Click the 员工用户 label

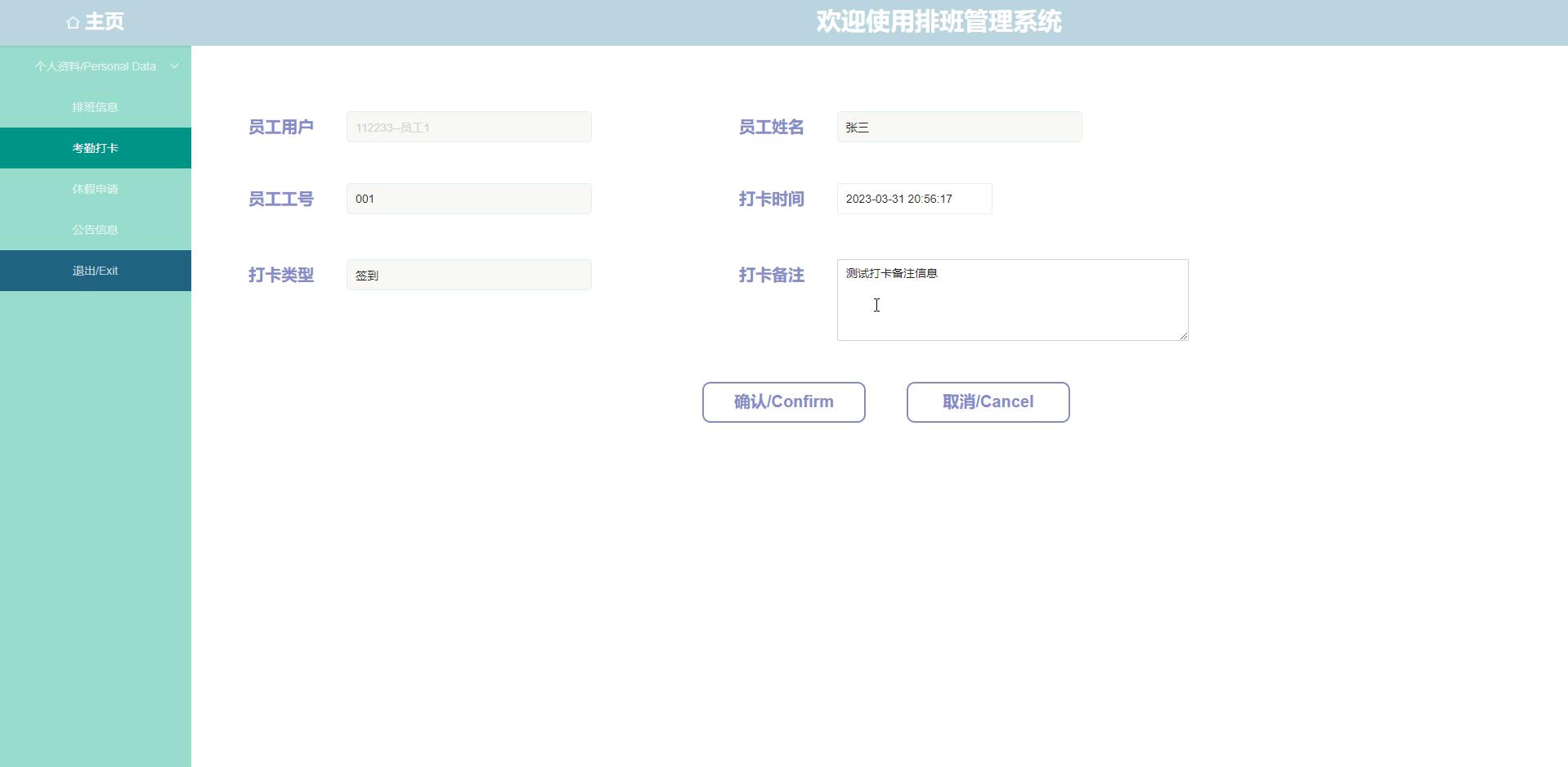[x=281, y=127]
